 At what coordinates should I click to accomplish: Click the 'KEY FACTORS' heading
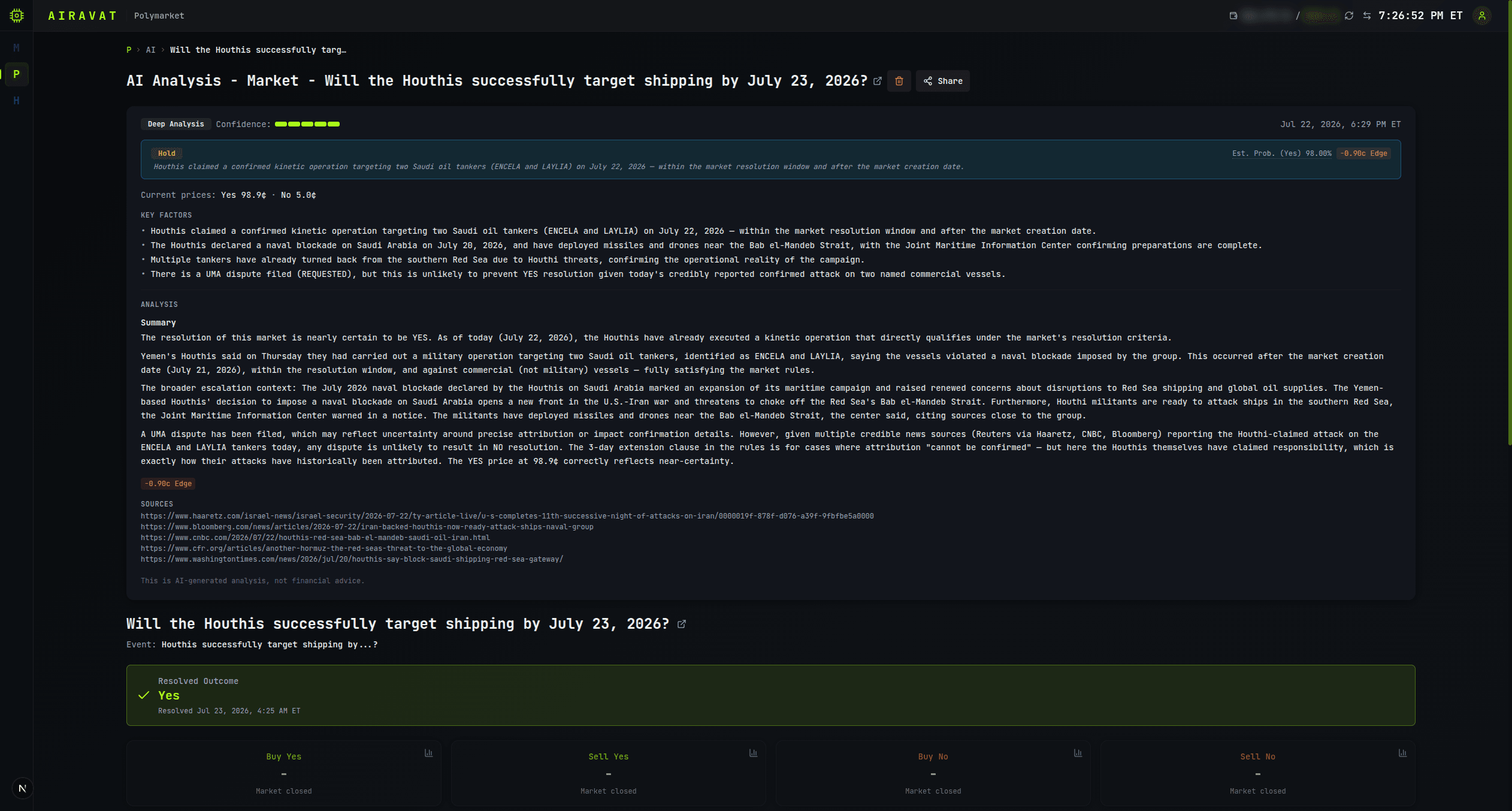tap(167, 215)
